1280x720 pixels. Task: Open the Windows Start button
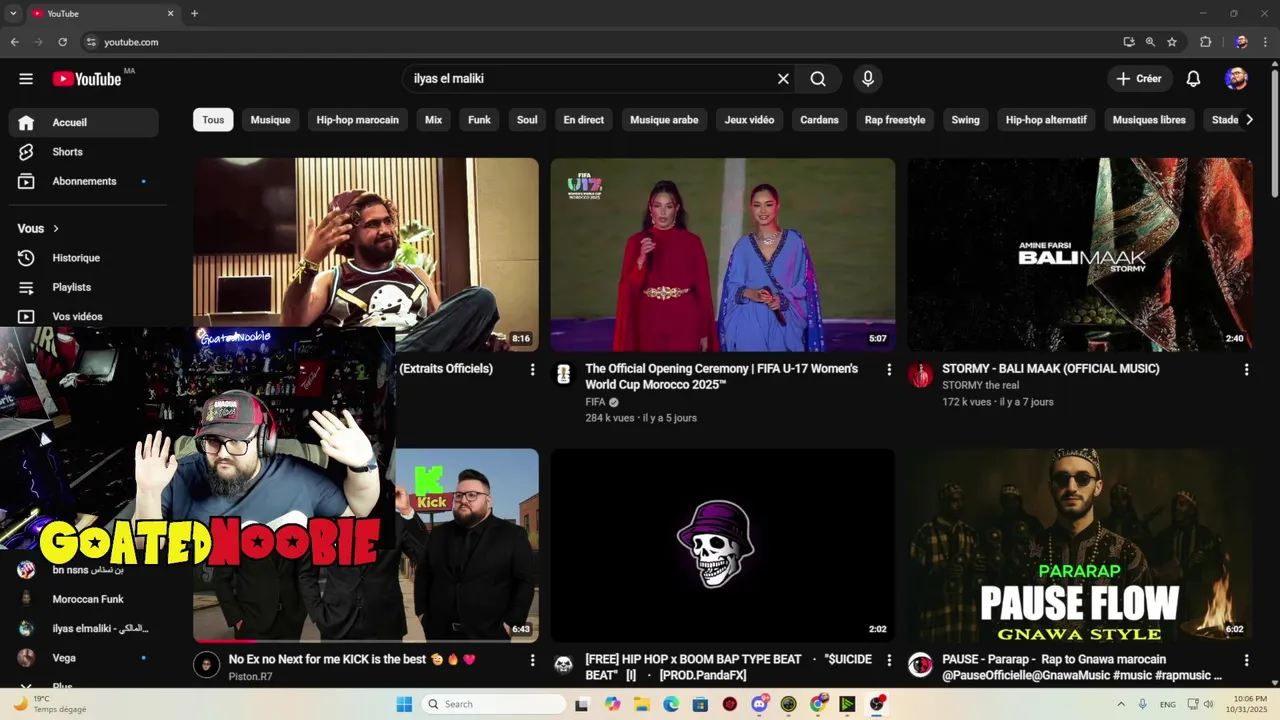tap(404, 704)
